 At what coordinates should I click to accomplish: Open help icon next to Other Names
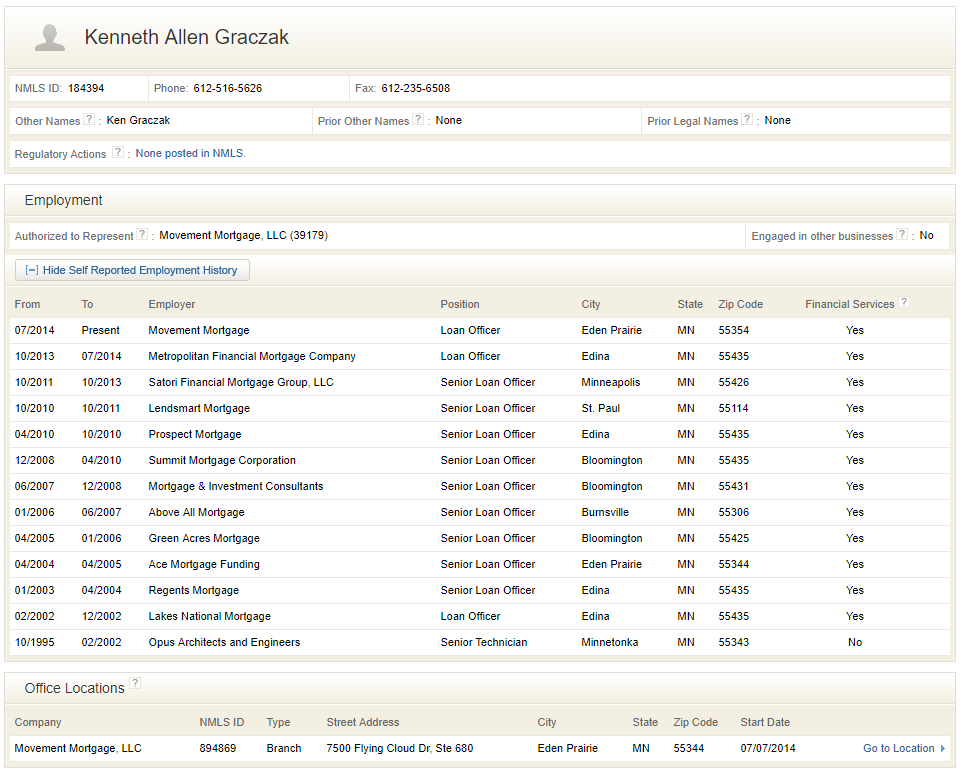tap(89, 120)
